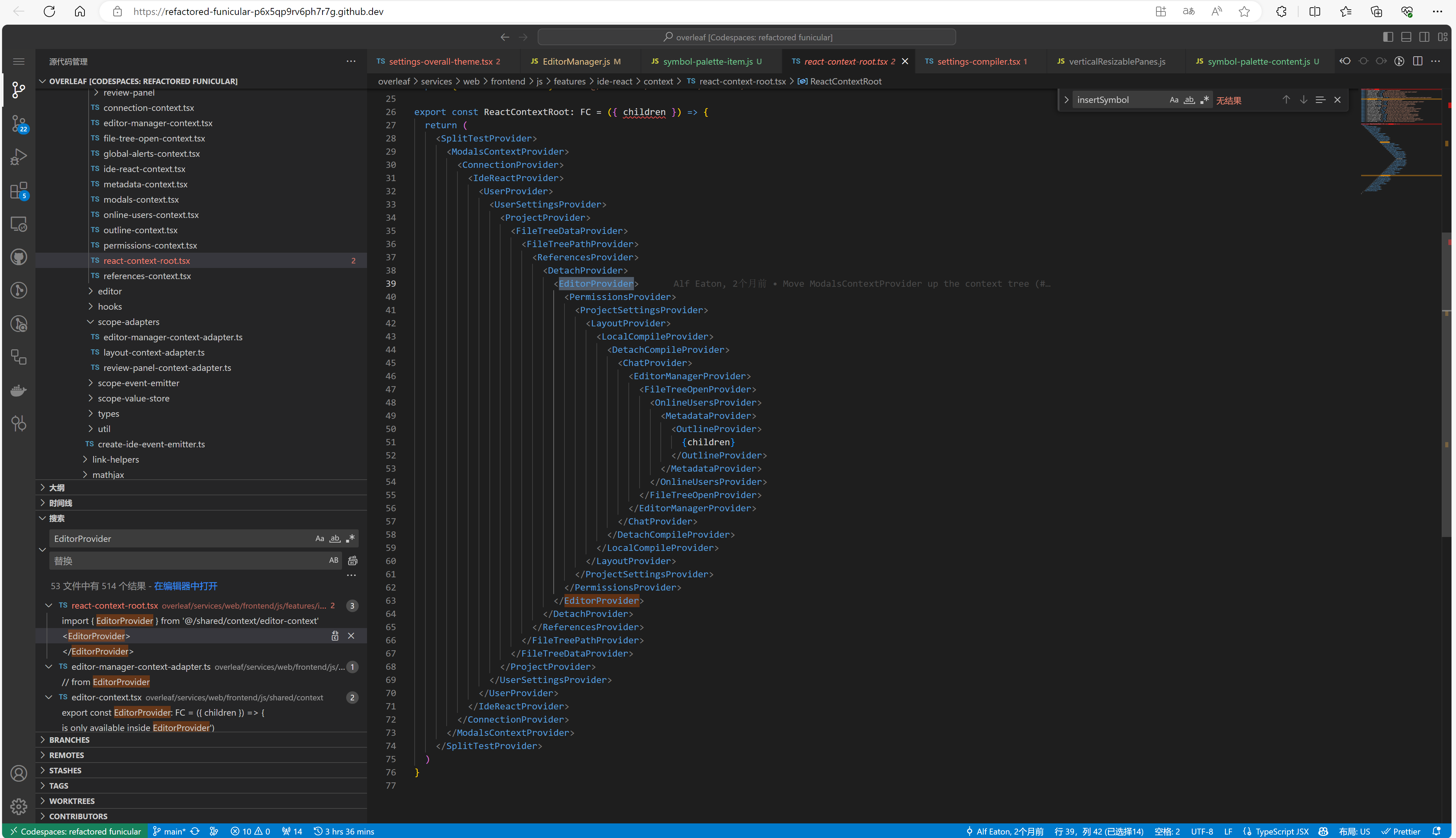Open the Accounts icon

[x=18, y=773]
